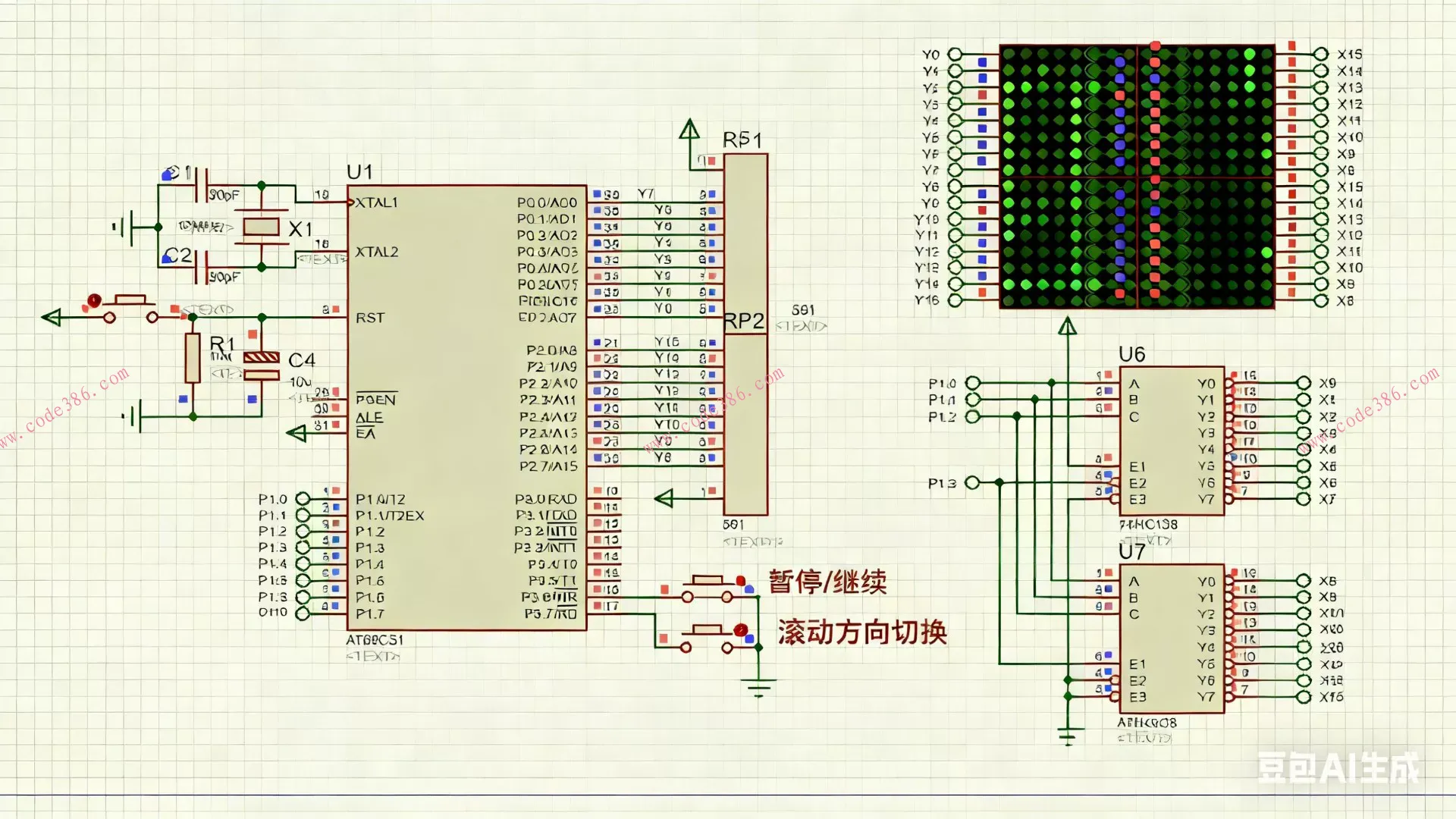Select capacitor C4 symbol
Viewport: 1456px width, 819px height.
(x=262, y=365)
